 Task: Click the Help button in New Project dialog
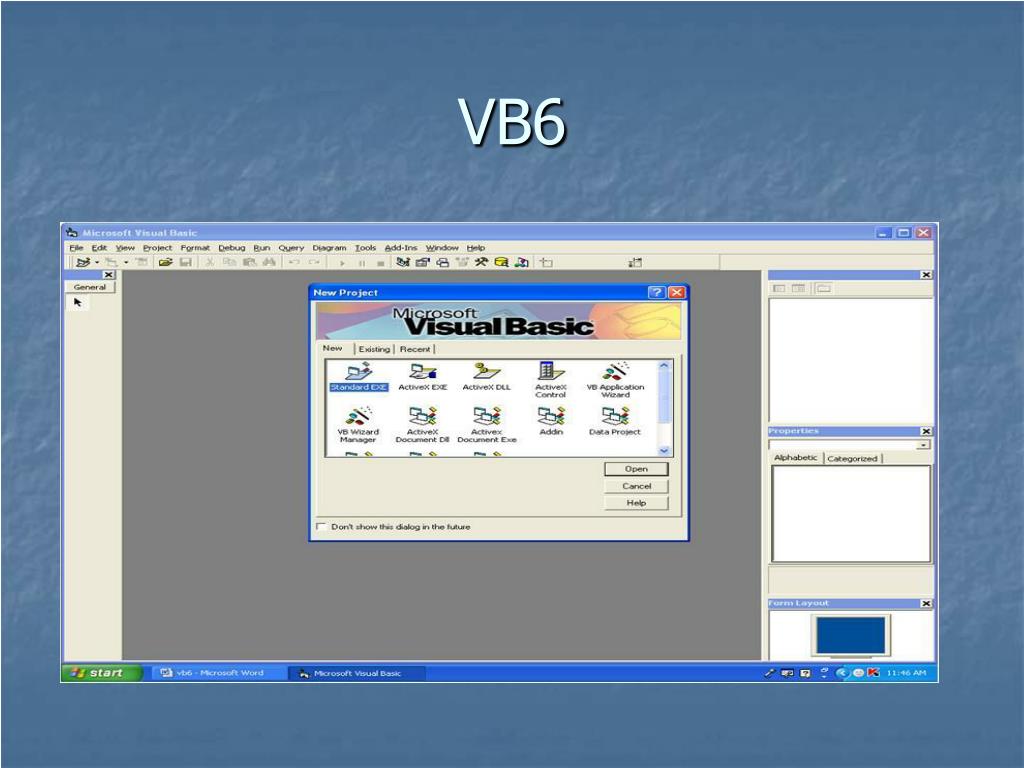click(x=636, y=503)
